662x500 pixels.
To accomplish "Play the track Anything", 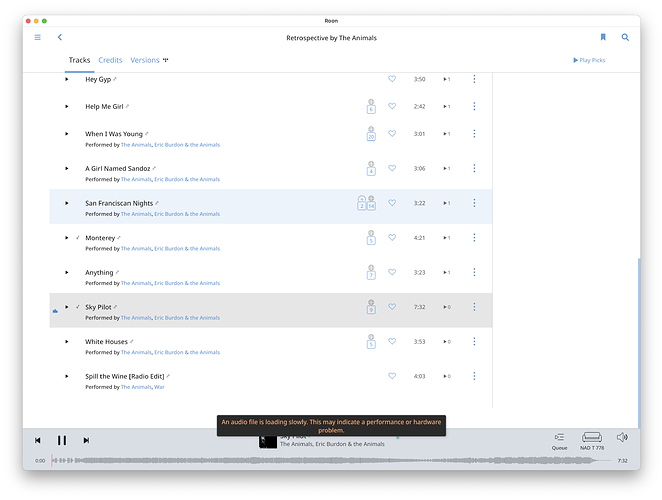I will pyautogui.click(x=67, y=272).
